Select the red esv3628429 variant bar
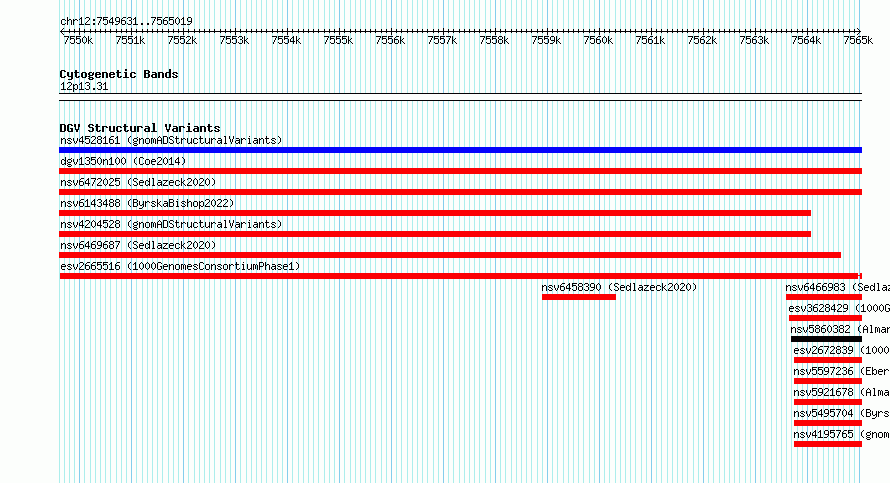The width and height of the screenshot is (890, 483). click(825, 318)
